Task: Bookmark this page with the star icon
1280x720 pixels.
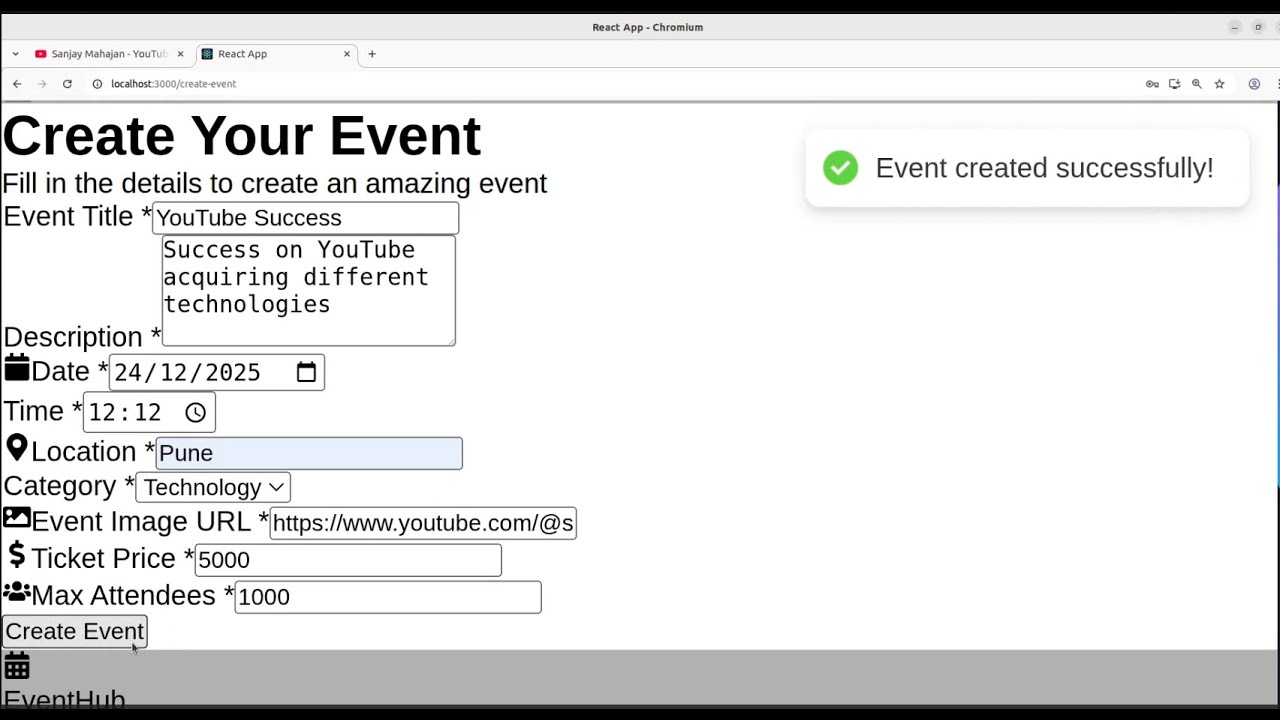Action: pos(1219,84)
